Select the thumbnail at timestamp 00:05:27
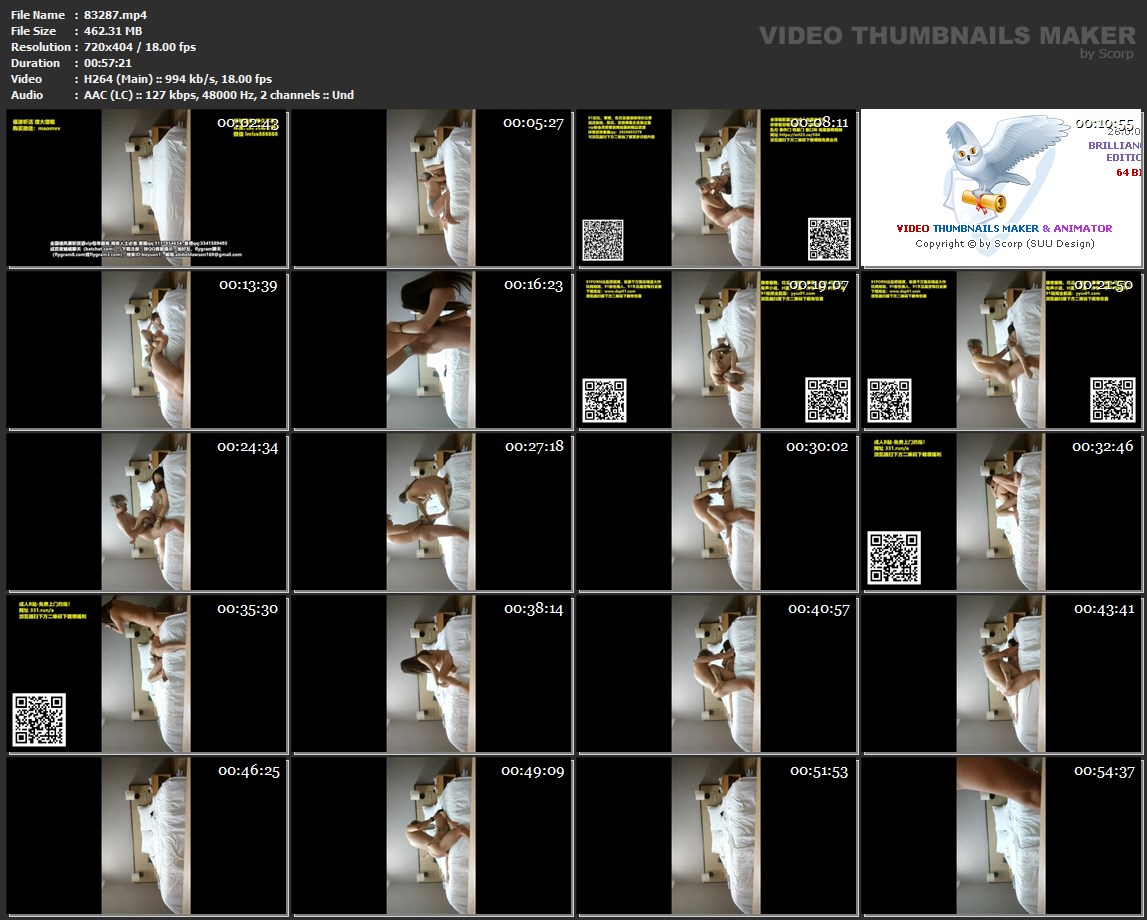This screenshot has height=920, width=1147. tap(431, 188)
